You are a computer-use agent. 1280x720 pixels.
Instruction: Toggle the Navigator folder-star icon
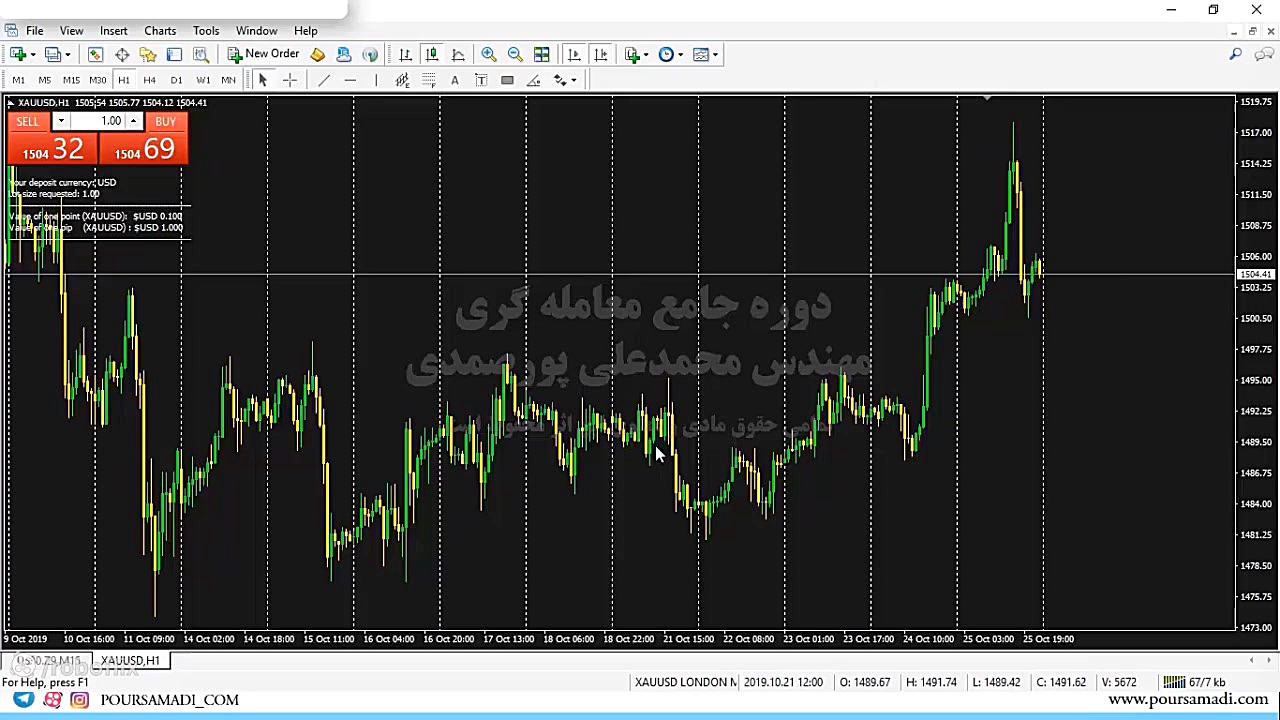click(148, 55)
